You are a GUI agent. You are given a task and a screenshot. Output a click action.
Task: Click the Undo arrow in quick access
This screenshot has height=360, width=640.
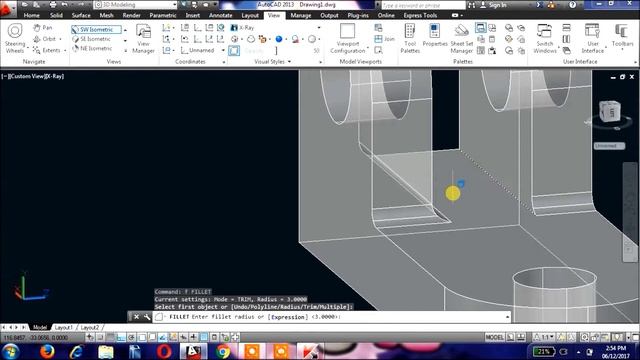[x=64, y=5]
